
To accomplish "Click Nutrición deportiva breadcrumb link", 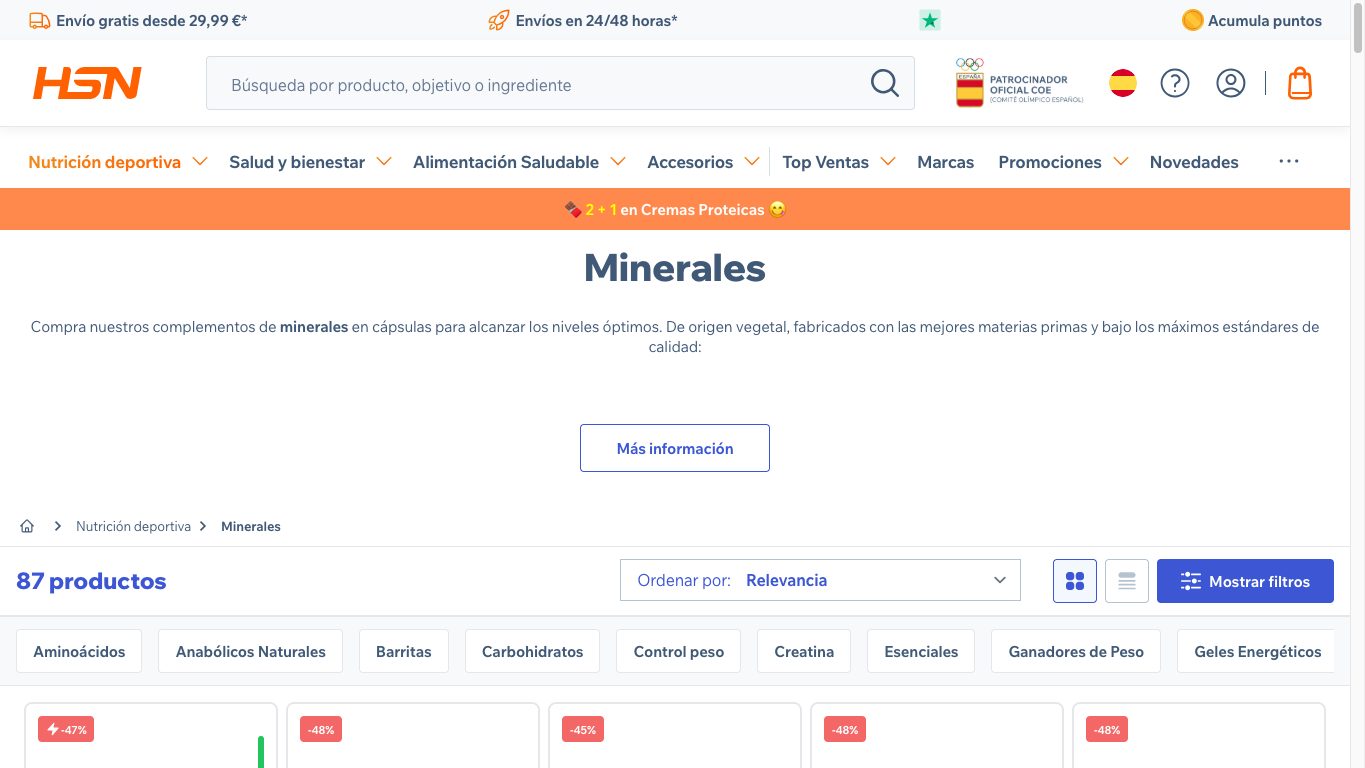I will click(x=133, y=526).
